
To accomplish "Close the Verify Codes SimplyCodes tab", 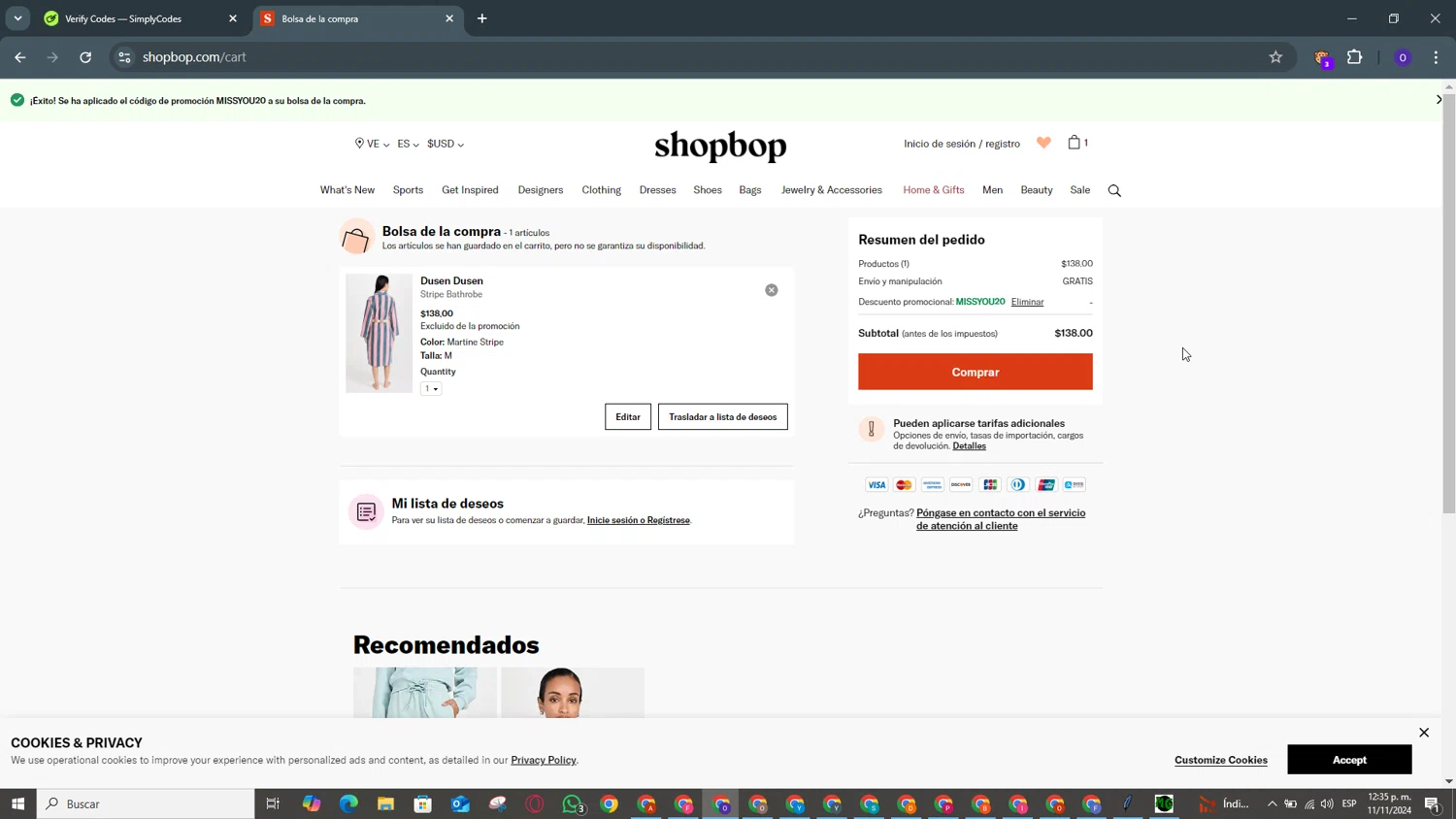I will (233, 18).
